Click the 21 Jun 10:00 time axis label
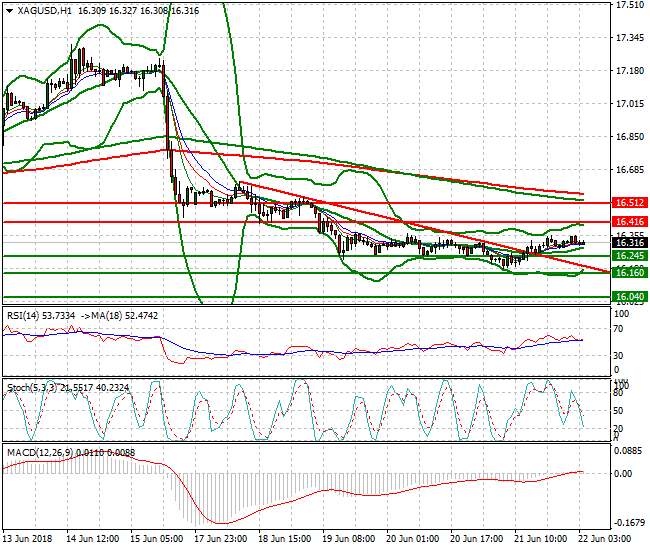The image size is (650, 550). [x=541, y=539]
